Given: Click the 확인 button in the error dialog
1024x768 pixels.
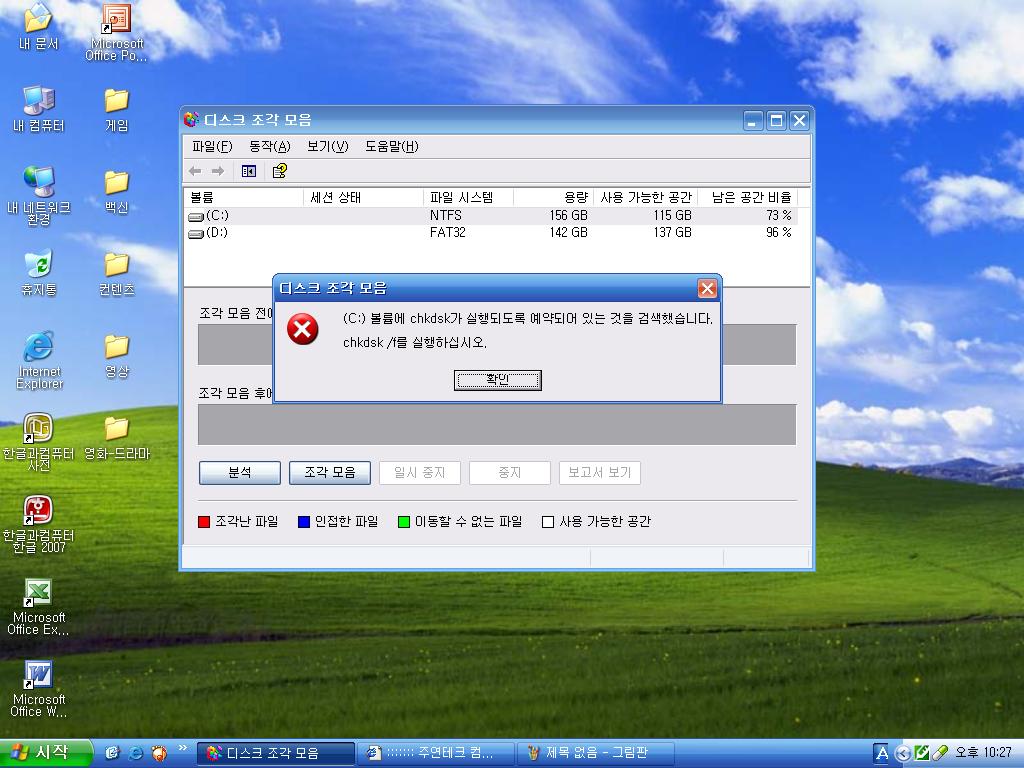Looking at the screenshot, I should point(498,380).
